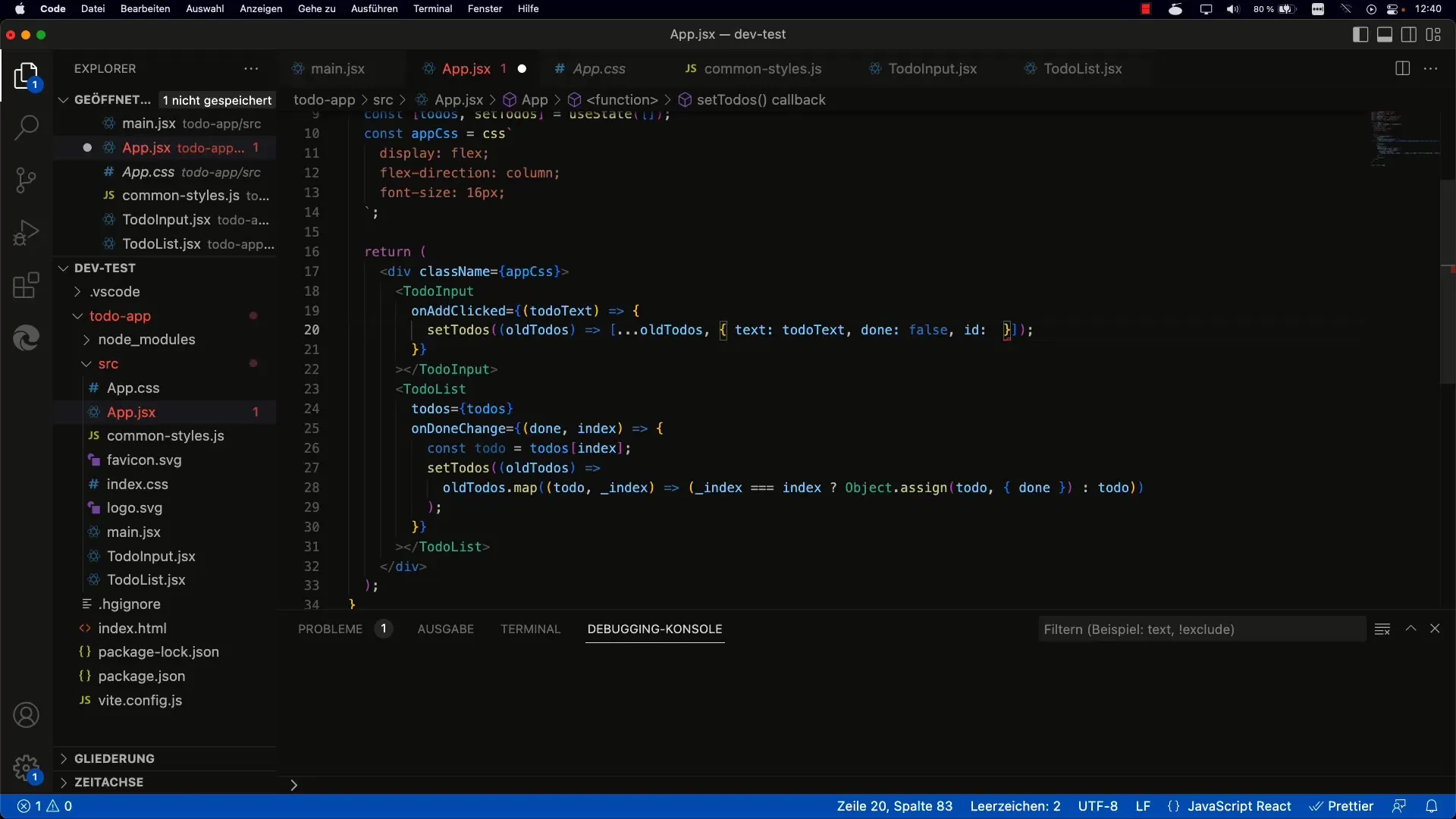
Task: Click the Prettier status bar item
Action: pyautogui.click(x=1341, y=806)
